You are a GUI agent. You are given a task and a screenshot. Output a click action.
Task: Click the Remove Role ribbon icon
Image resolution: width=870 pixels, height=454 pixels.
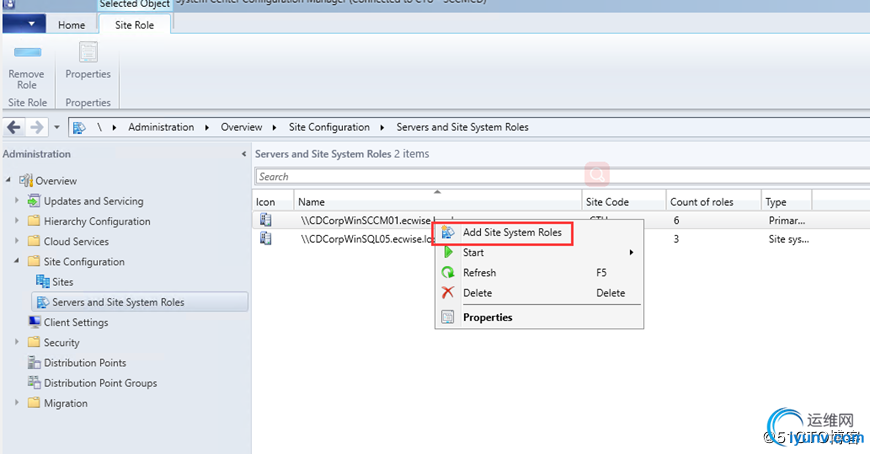click(x=27, y=52)
